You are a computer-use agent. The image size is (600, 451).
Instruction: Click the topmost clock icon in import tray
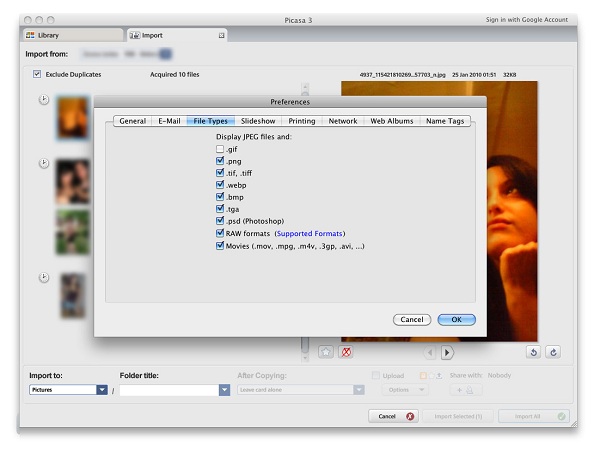44,100
